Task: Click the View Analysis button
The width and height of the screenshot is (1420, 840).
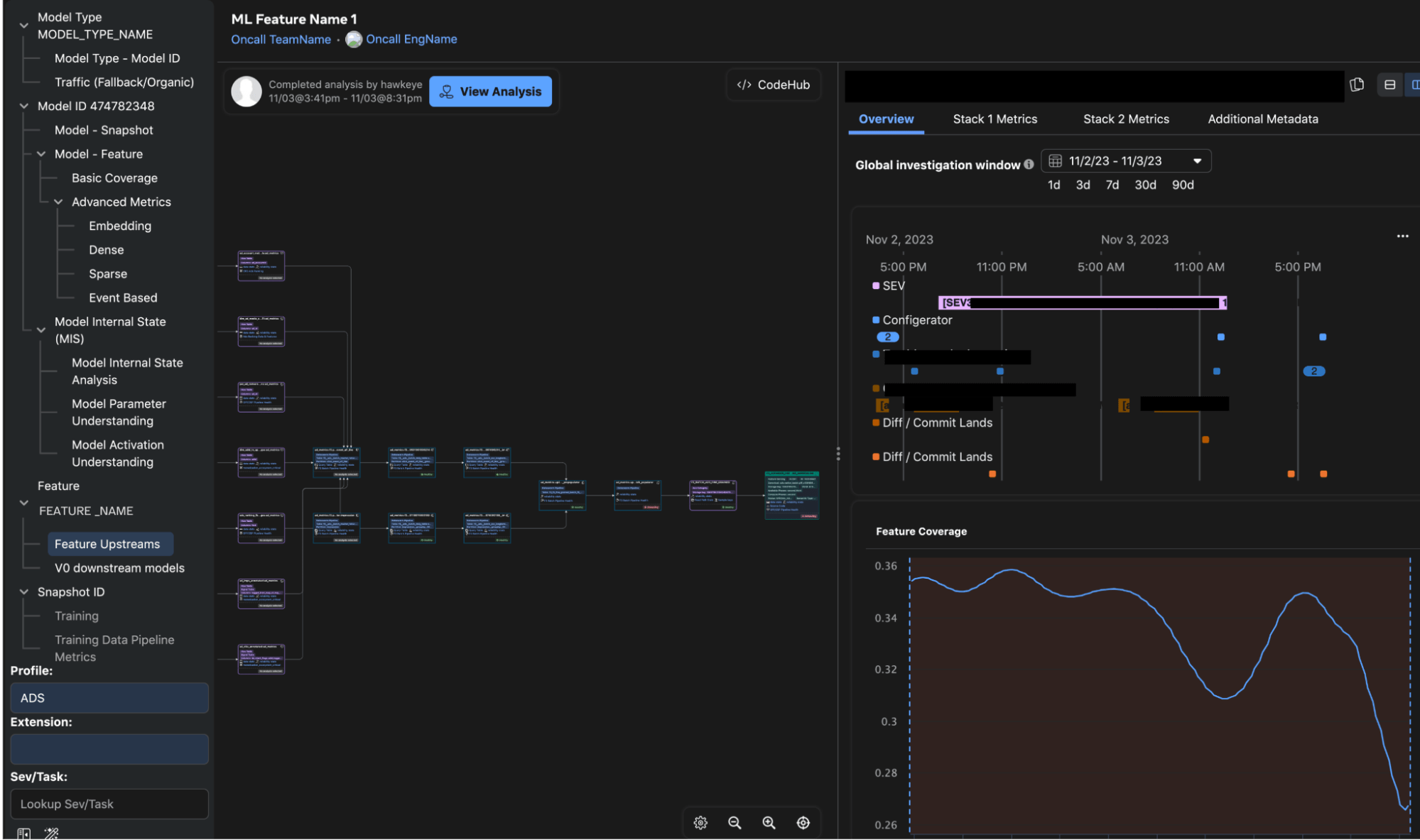Action: (490, 91)
